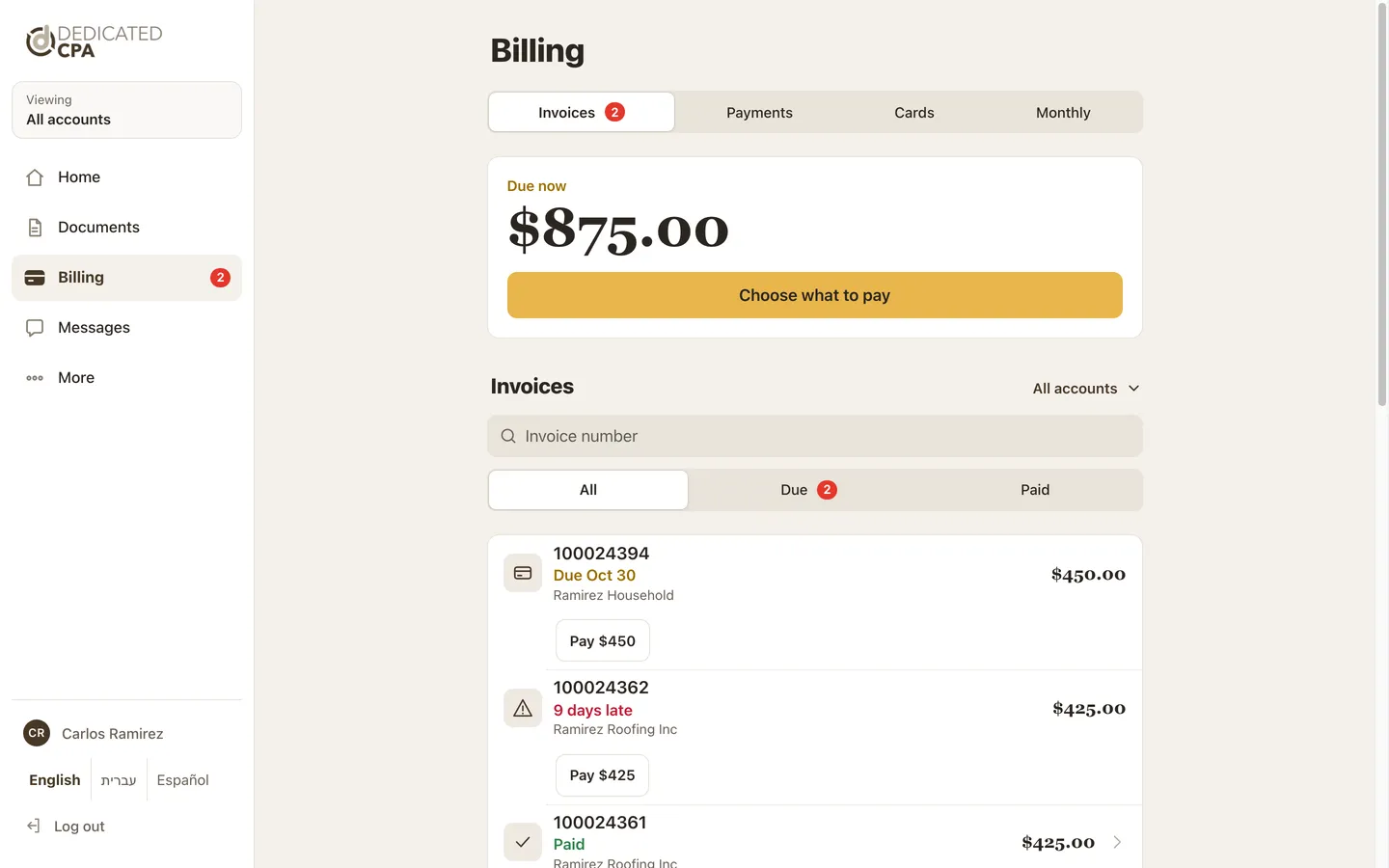The height and width of the screenshot is (868, 1389).
Task: Open the Cards tab
Action: [x=914, y=112]
